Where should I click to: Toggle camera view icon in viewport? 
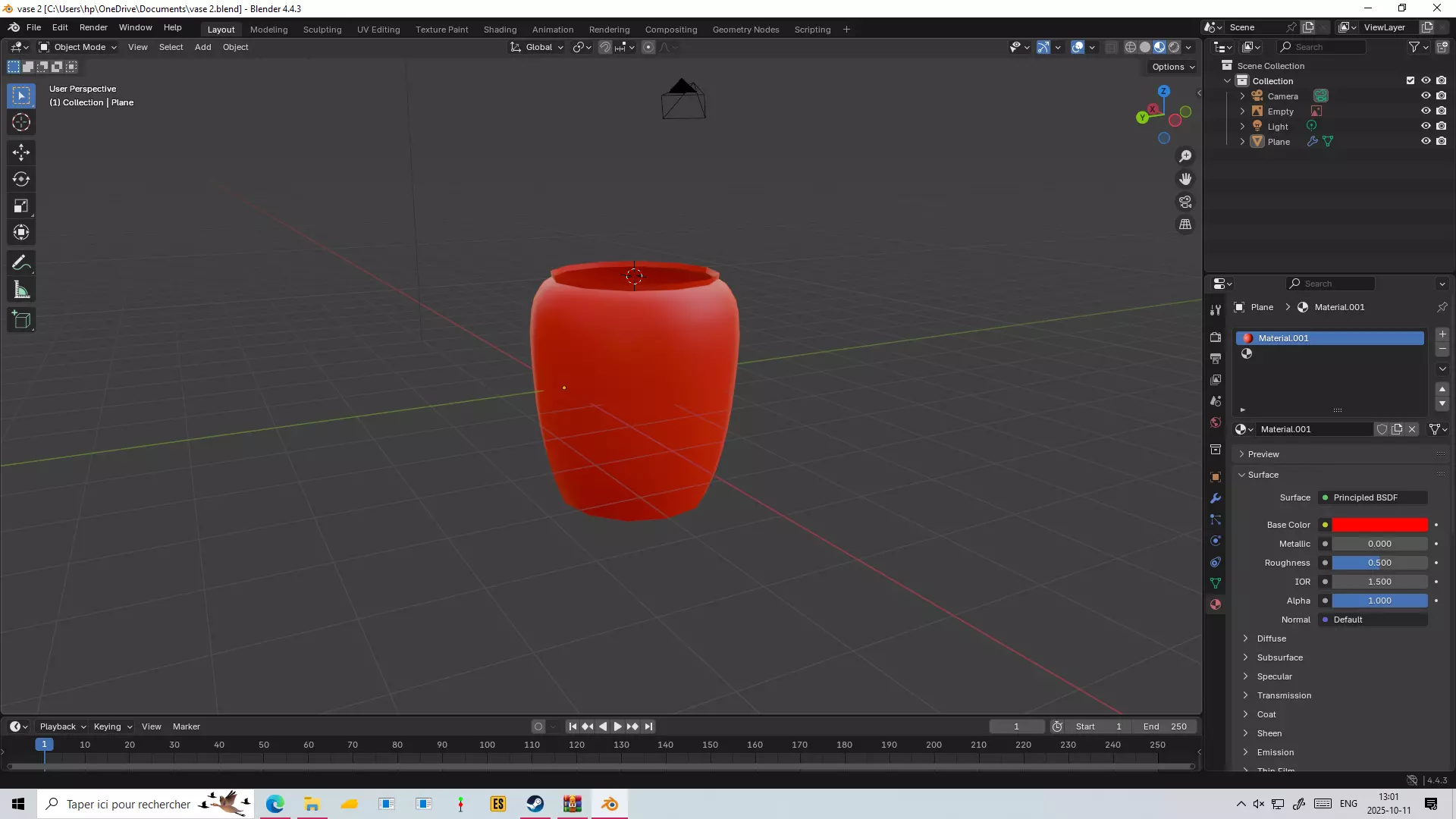[1185, 202]
